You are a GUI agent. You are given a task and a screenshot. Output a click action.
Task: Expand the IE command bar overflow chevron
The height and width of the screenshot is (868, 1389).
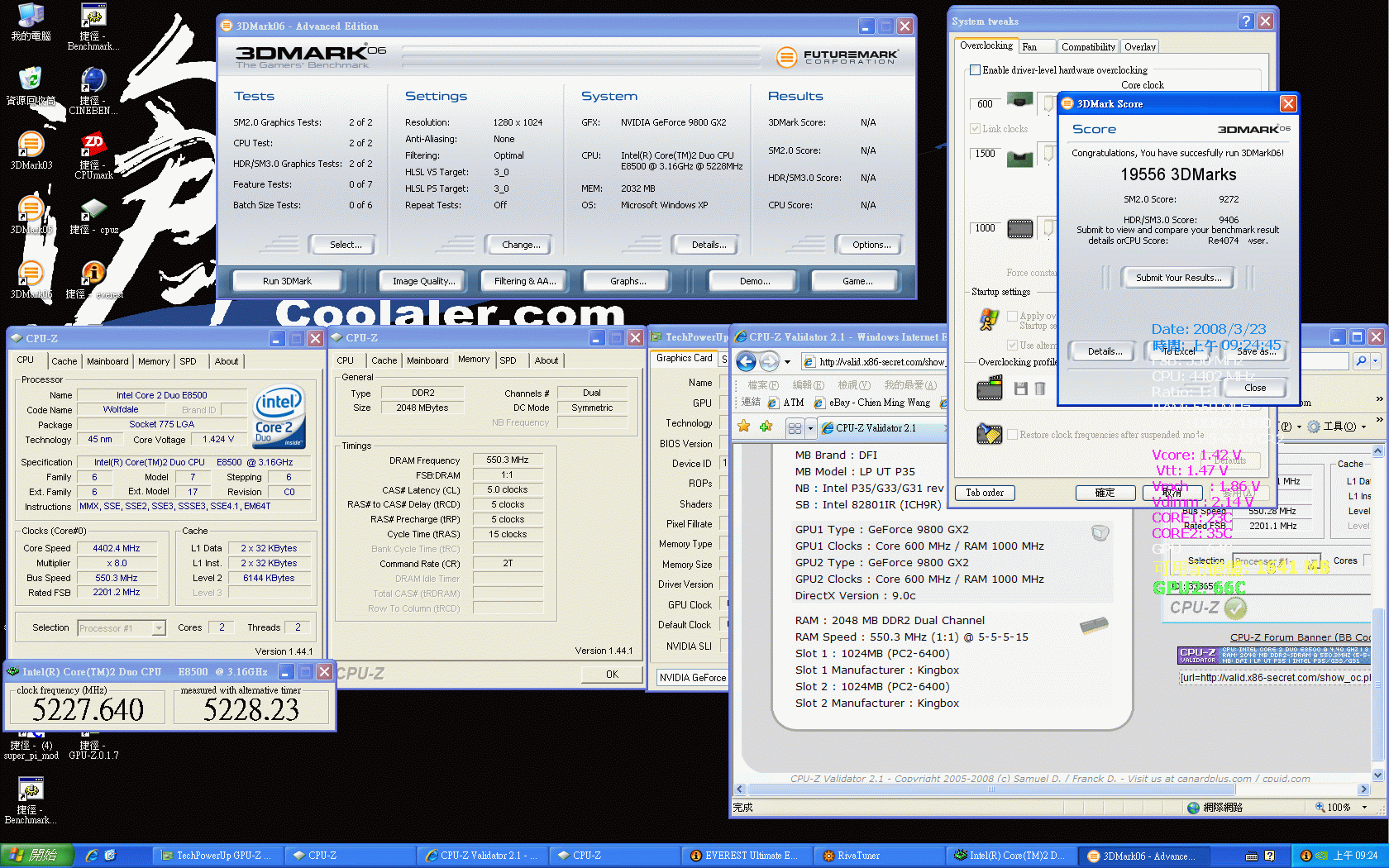point(1379,421)
